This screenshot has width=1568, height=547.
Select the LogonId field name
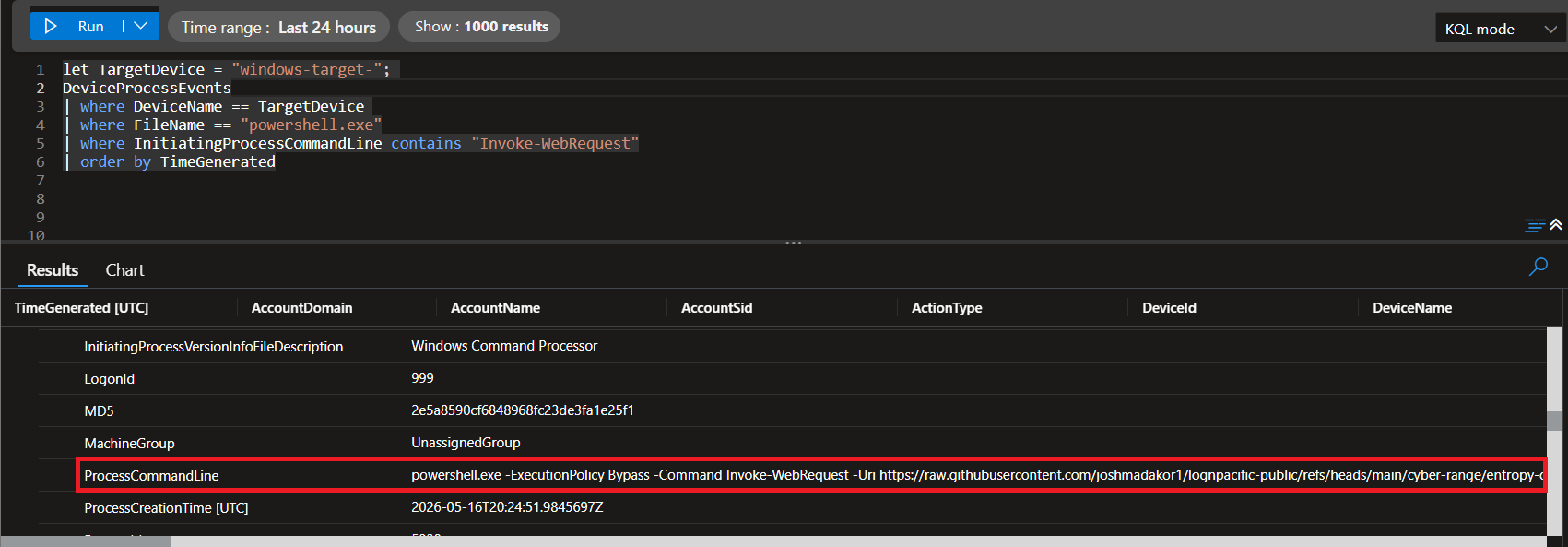tap(109, 379)
